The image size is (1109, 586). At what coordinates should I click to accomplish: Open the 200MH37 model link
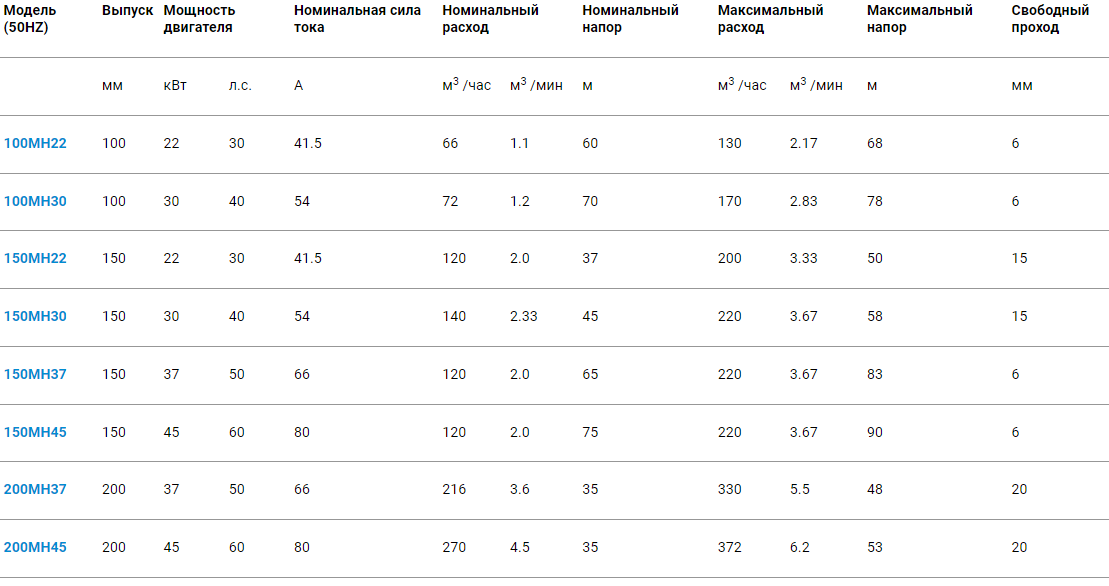pos(35,490)
